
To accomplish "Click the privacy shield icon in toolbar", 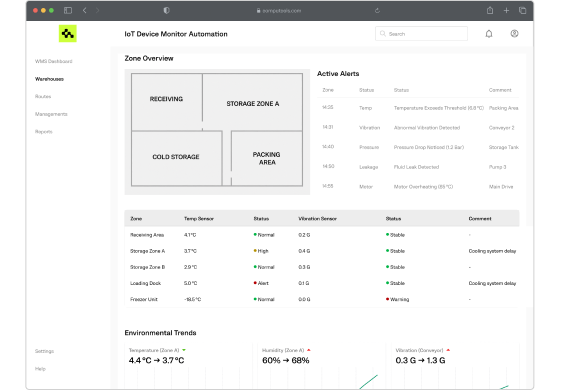I will coord(166,10).
